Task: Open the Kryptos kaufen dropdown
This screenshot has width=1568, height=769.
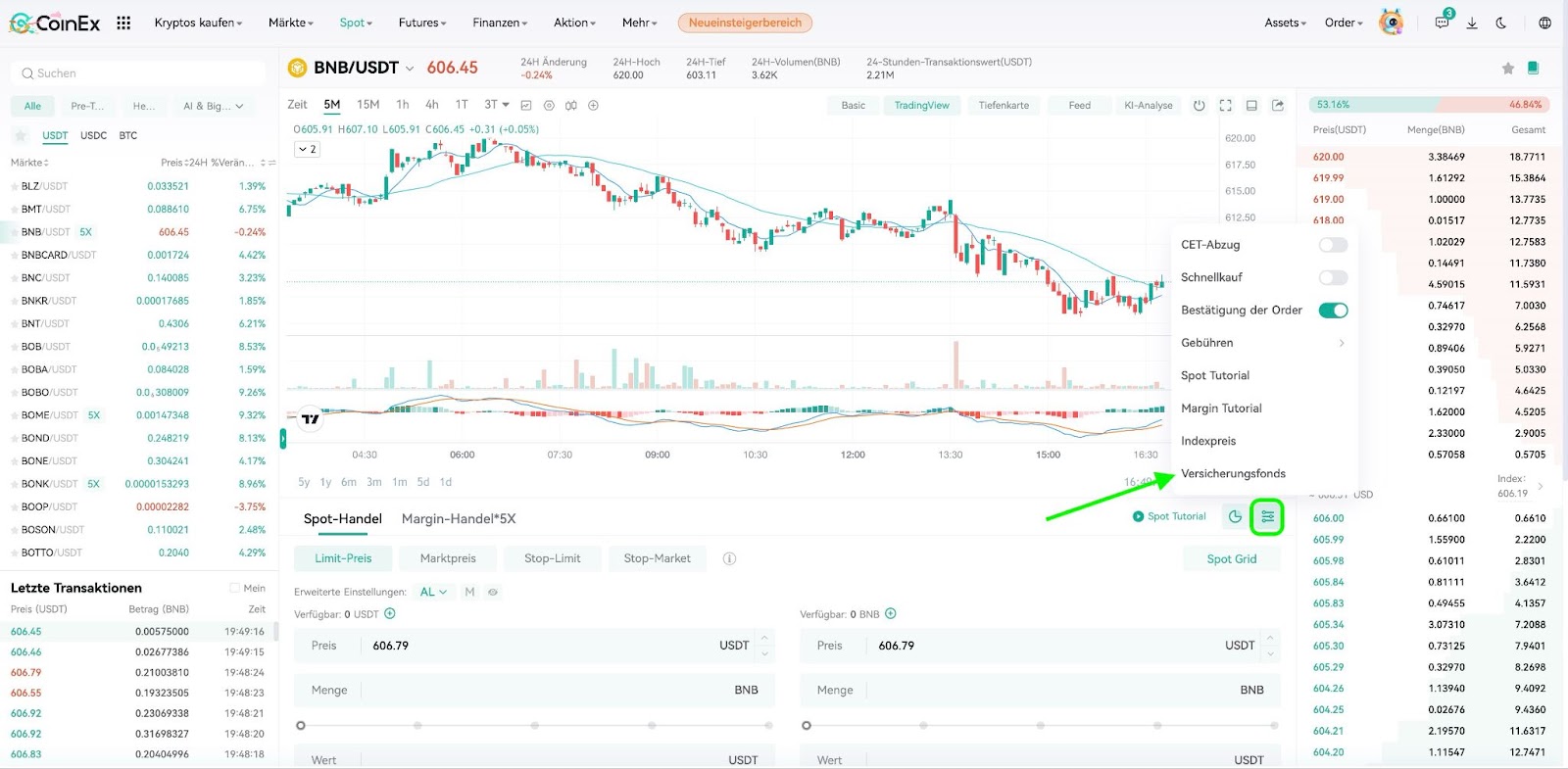Action: [x=198, y=23]
